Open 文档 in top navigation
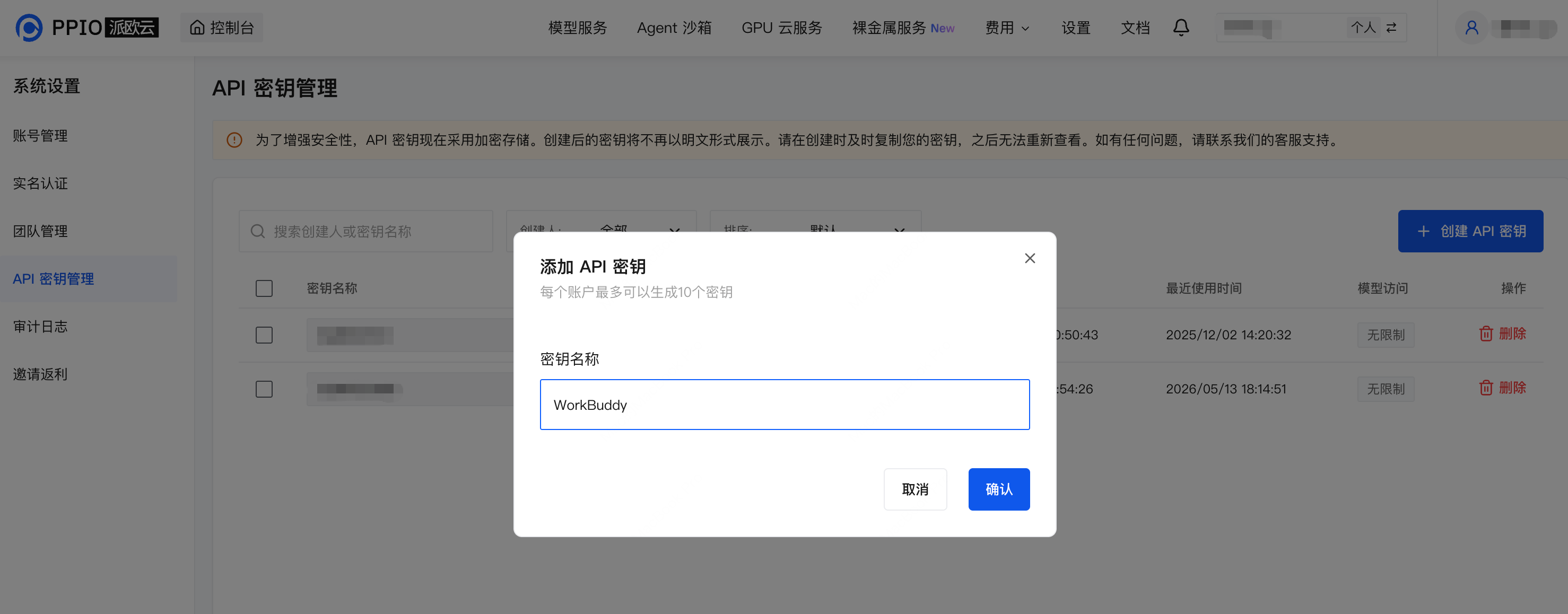 [1135, 28]
